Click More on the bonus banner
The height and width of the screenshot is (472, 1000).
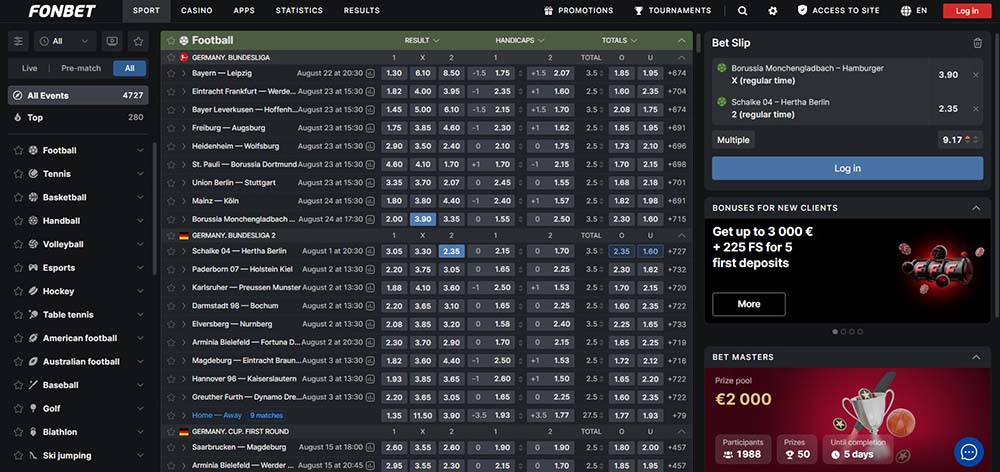point(749,304)
